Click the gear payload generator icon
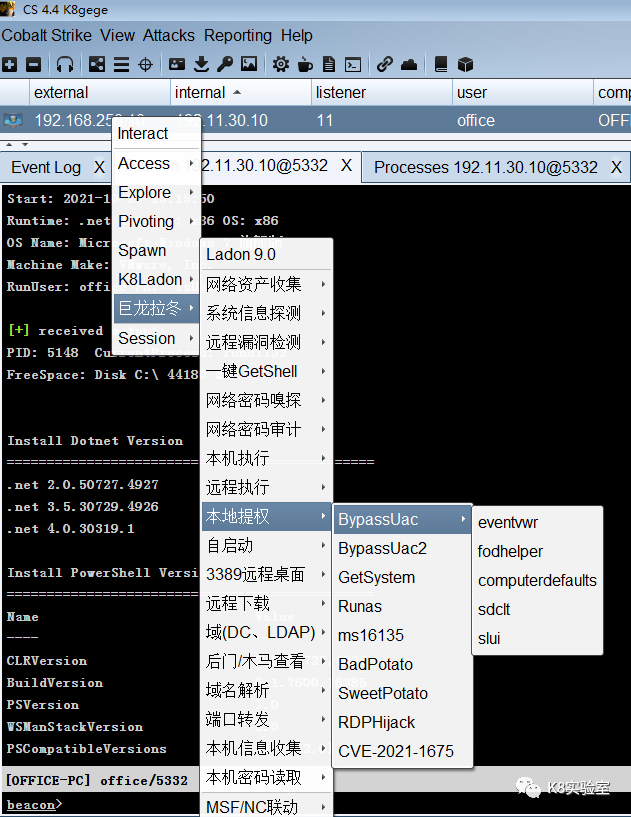Screen dimensions: 631x817 click(281, 65)
